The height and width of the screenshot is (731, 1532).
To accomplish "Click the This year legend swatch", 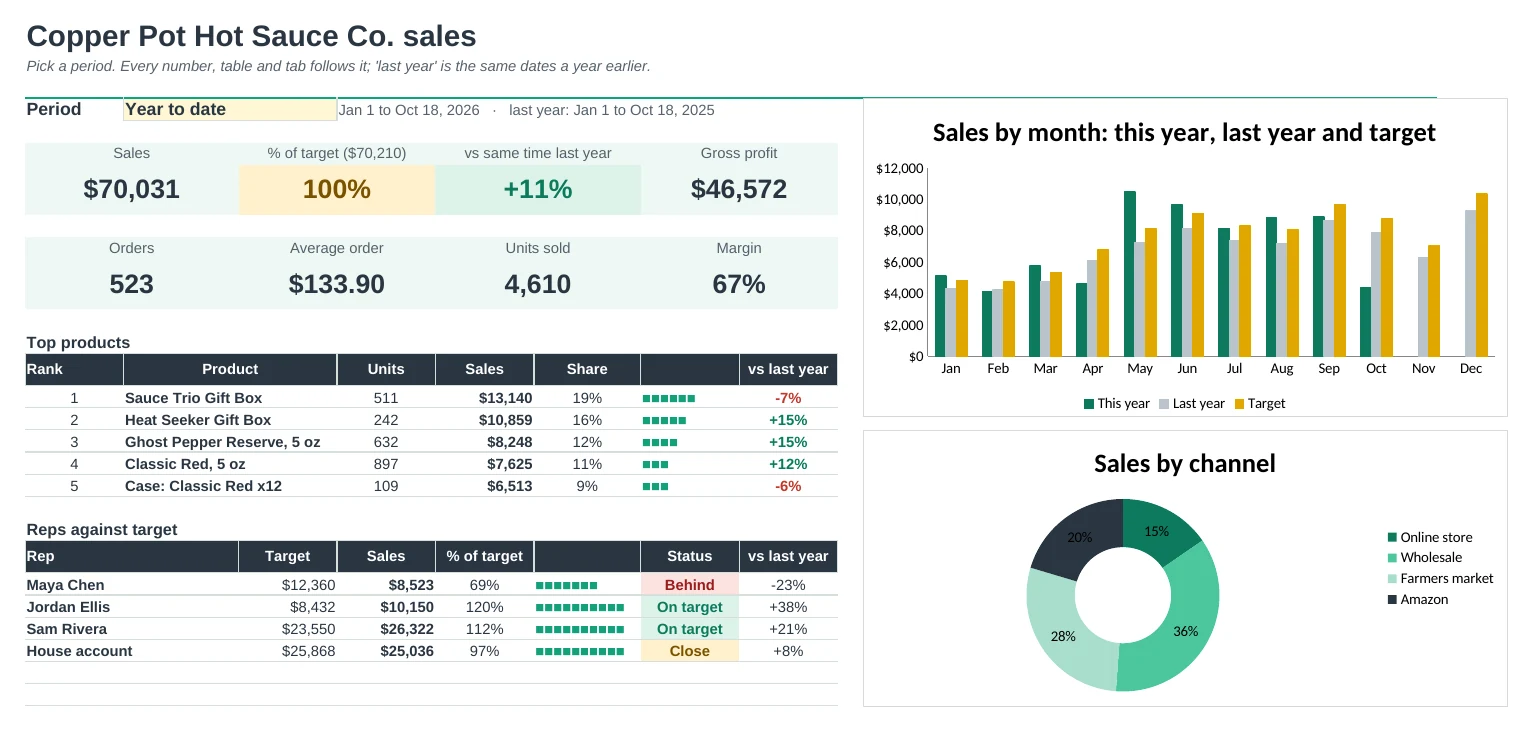I will click(x=1089, y=404).
